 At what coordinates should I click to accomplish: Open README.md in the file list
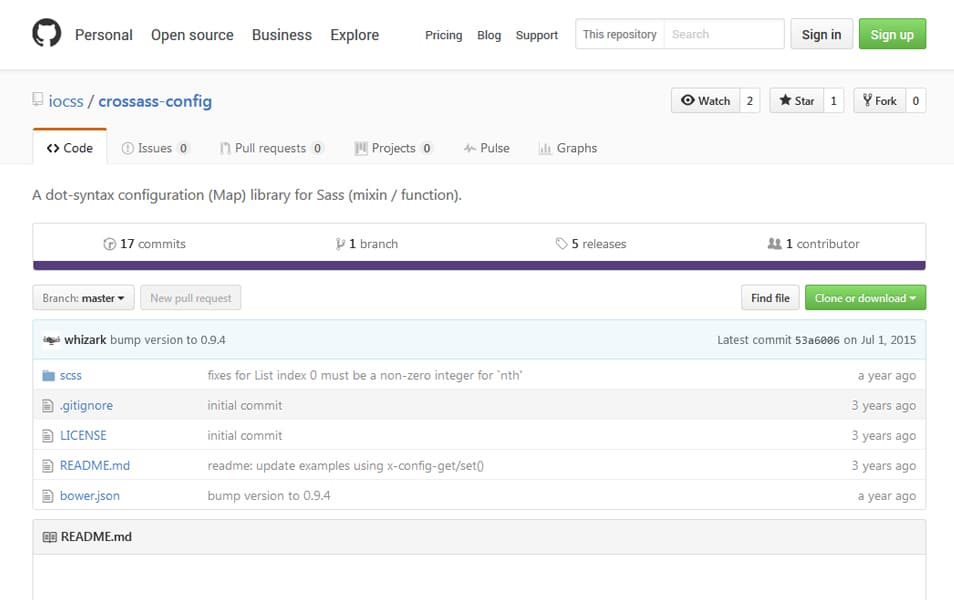95,466
